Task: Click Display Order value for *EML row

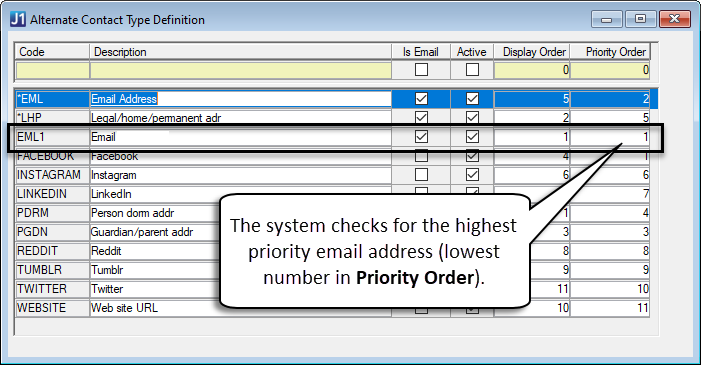Action: [532, 99]
